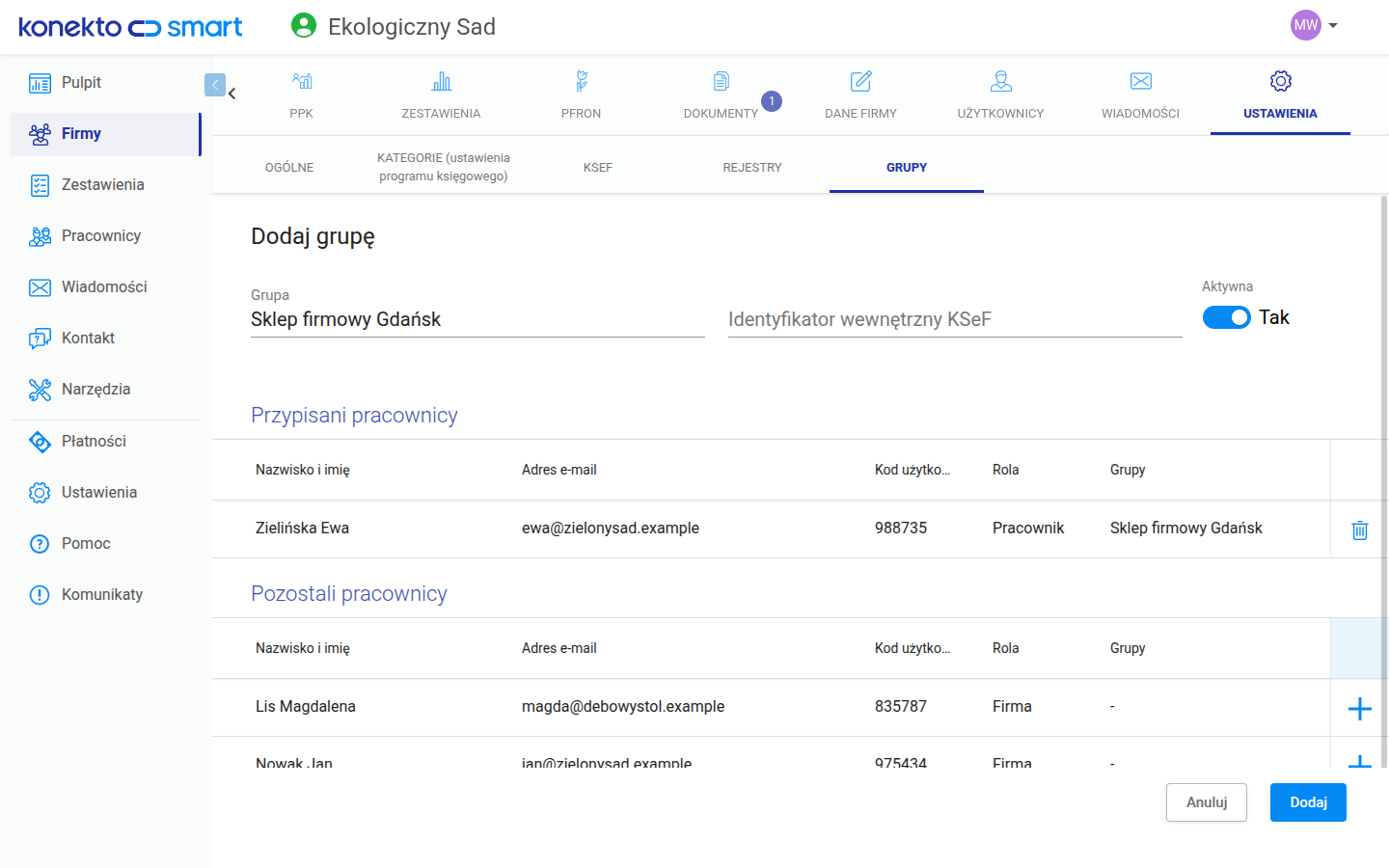
Task: Switch to the OGÓLNE sub-tab
Action: point(289,167)
